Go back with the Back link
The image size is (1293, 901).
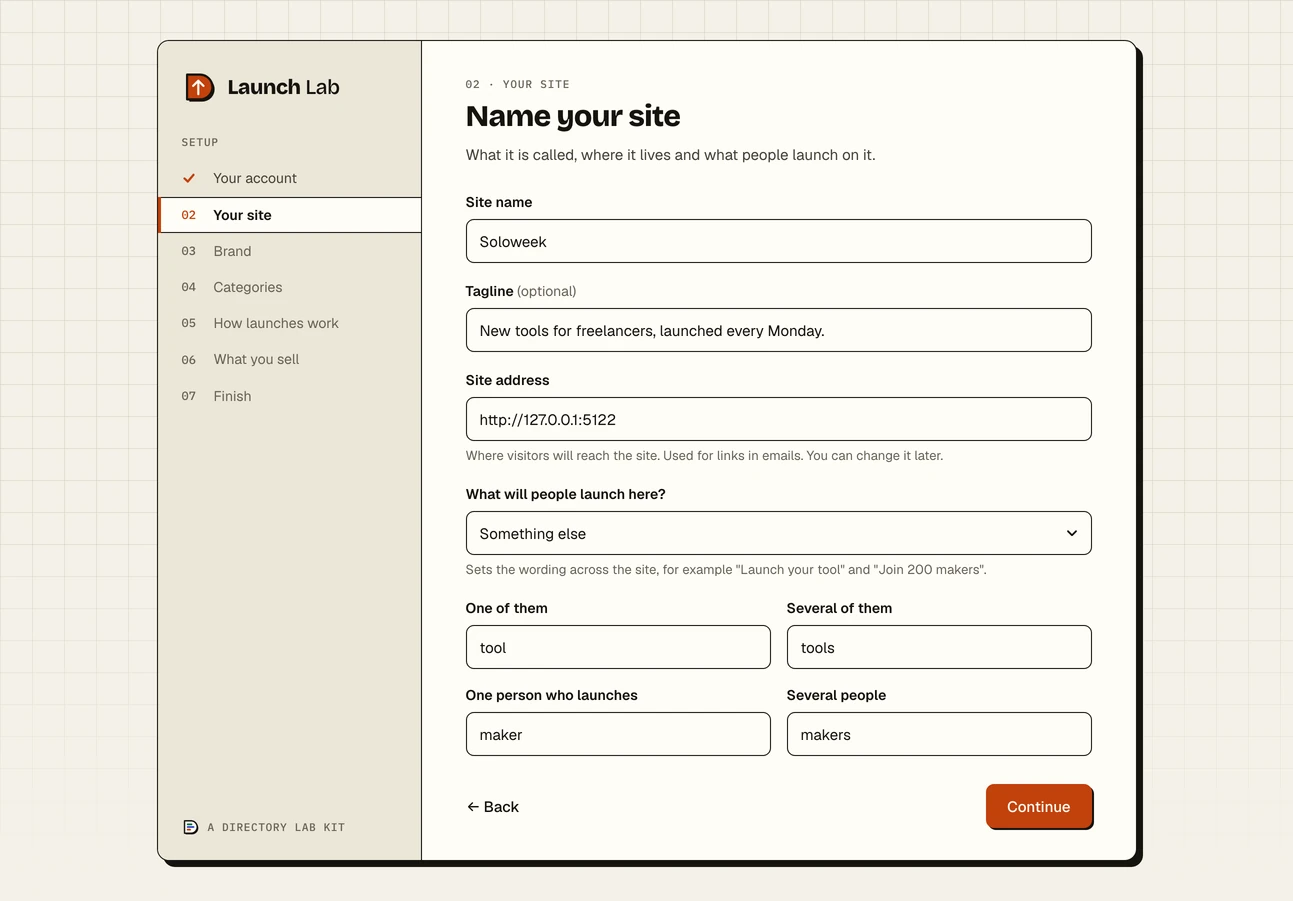pos(493,807)
